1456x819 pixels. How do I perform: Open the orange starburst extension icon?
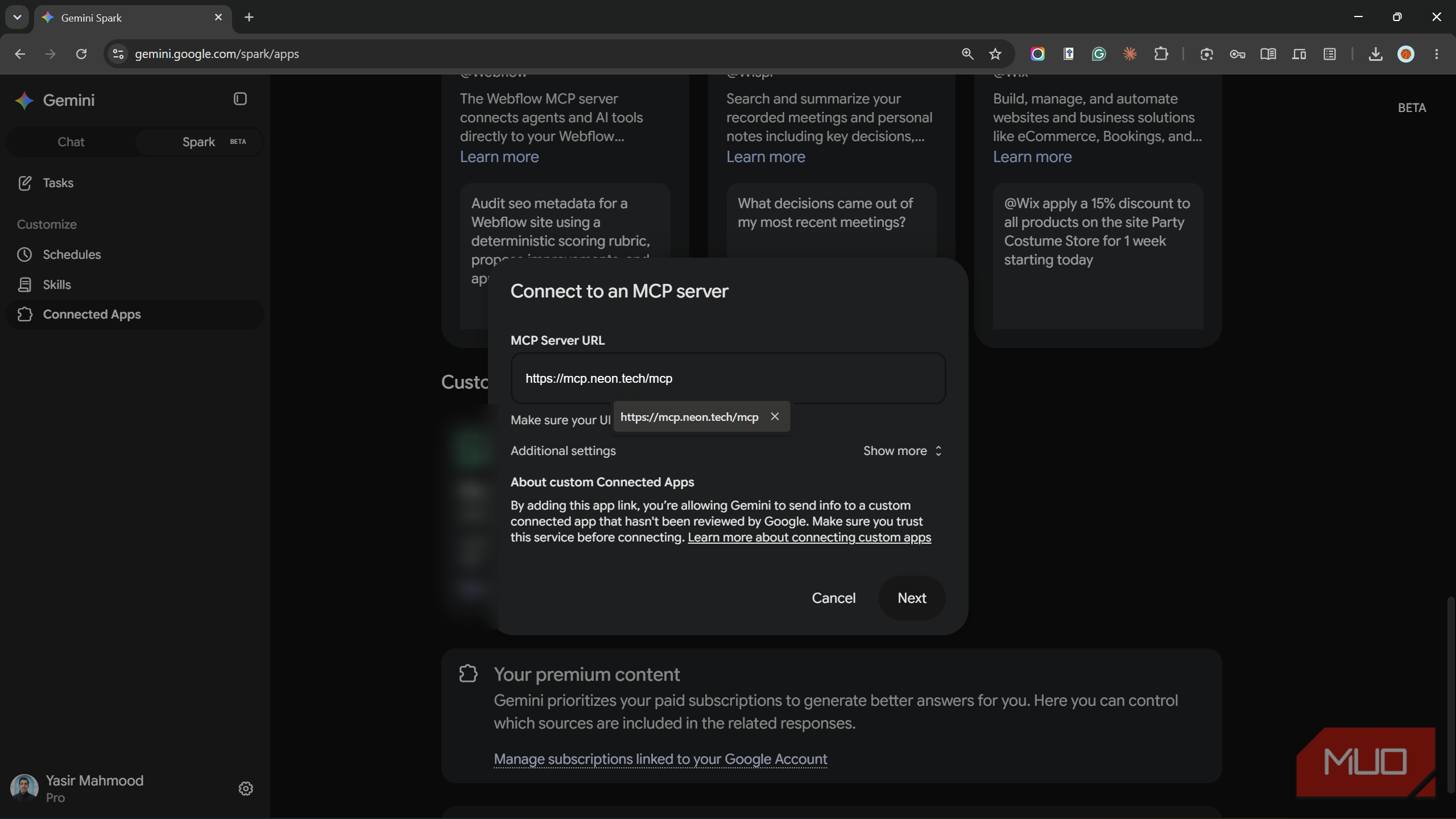click(1130, 54)
